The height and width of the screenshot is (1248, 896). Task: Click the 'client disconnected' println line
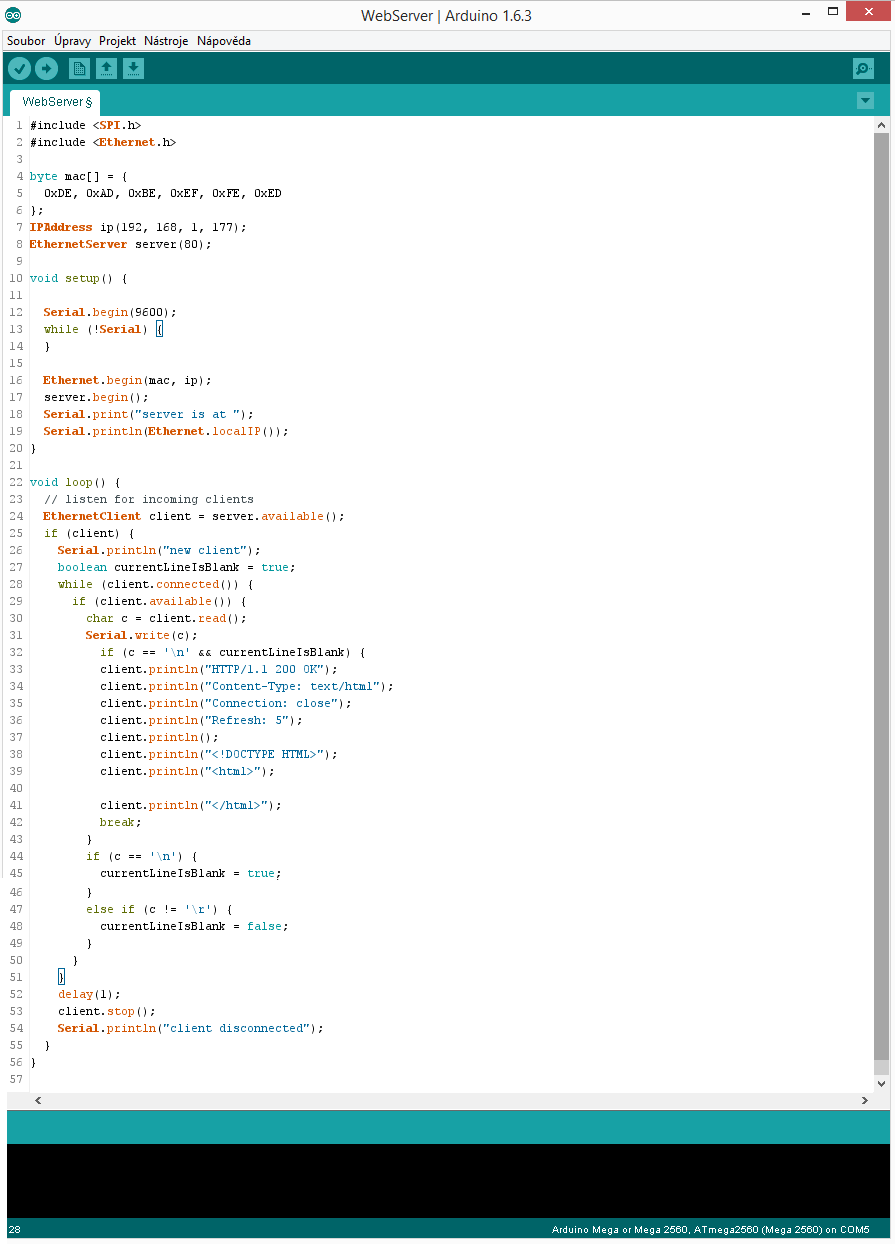(191, 1028)
